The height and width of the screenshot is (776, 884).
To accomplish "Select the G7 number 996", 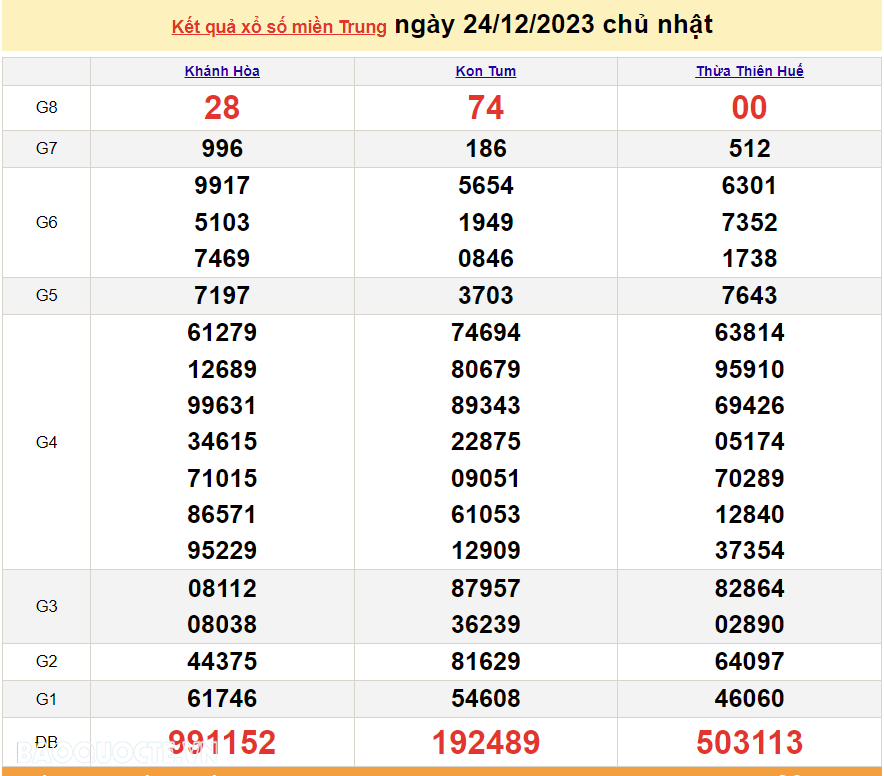I will point(222,149).
